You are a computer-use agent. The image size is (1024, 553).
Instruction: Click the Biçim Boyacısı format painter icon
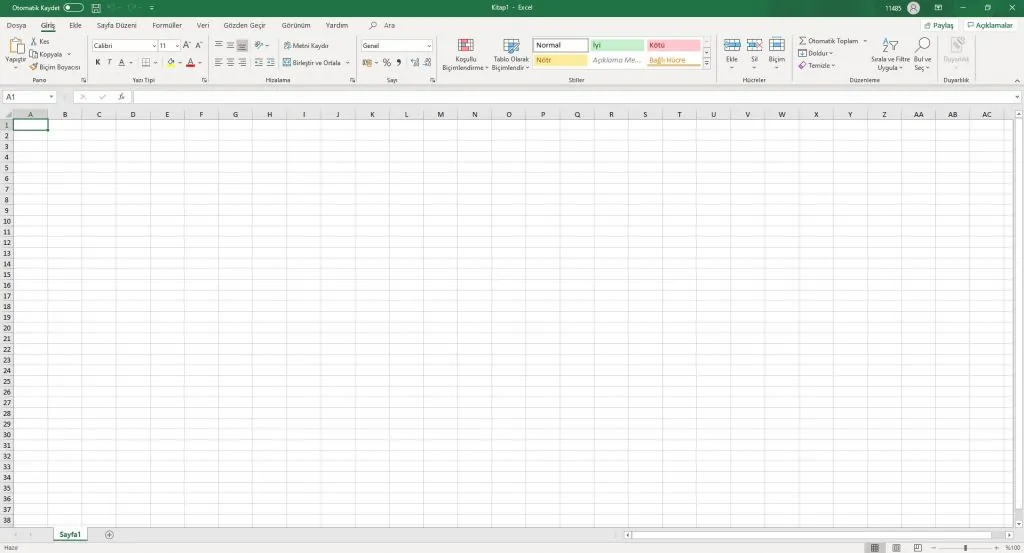[x=34, y=67]
